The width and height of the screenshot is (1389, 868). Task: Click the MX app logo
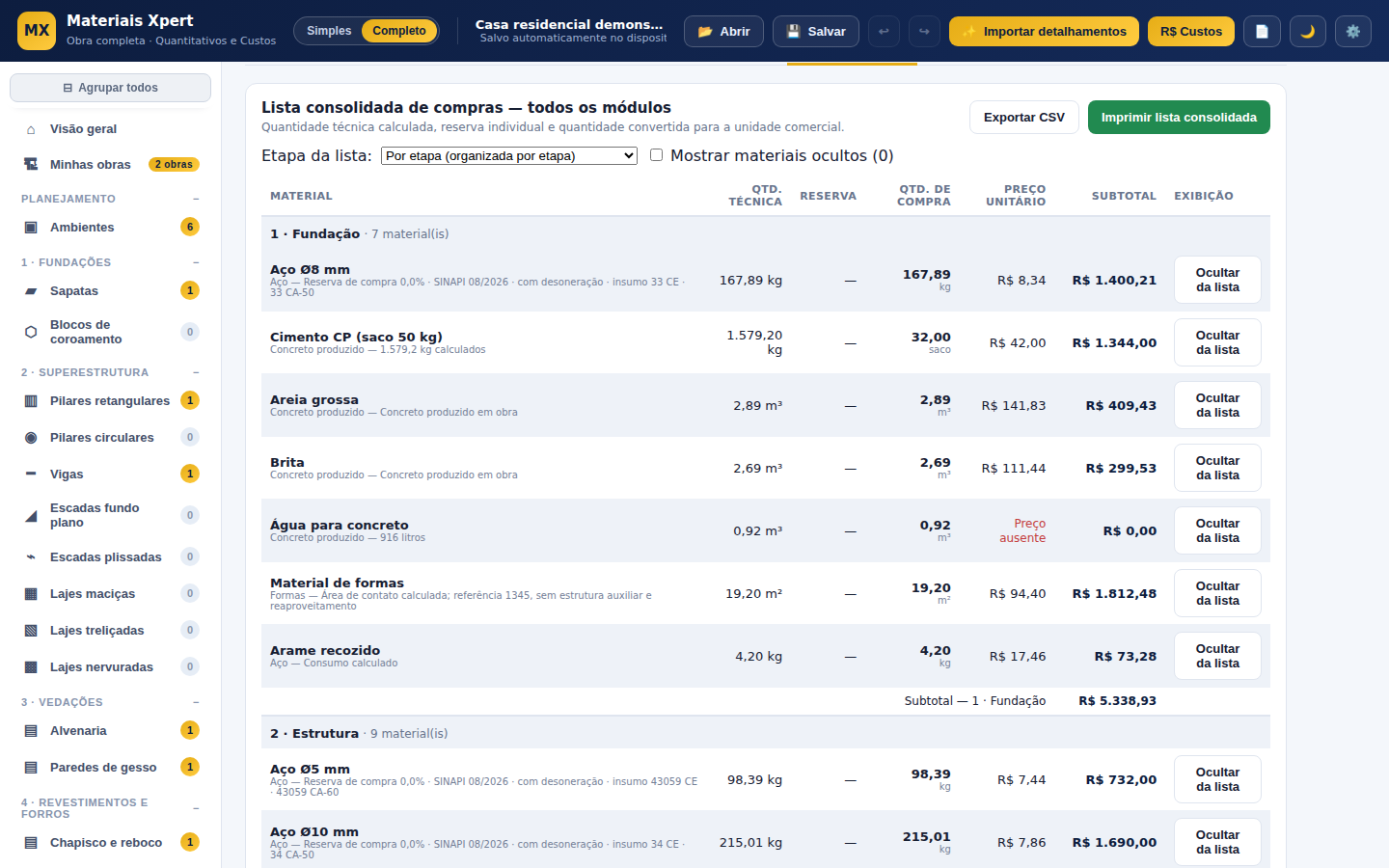[x=37, y=31]
